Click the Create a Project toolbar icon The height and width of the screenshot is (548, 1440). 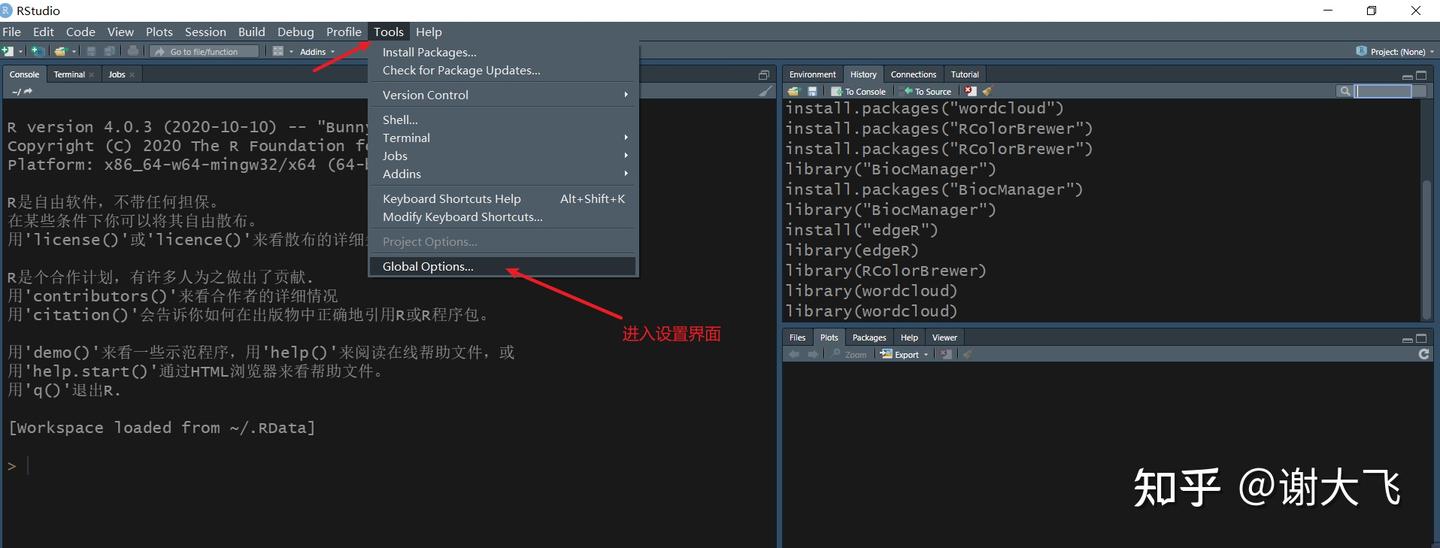tap(38, 51)
